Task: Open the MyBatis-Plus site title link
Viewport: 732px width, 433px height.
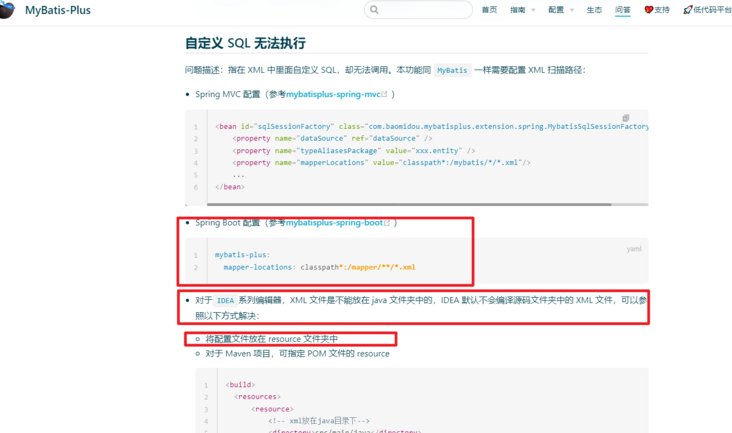Action: click(x=58, y=10)
